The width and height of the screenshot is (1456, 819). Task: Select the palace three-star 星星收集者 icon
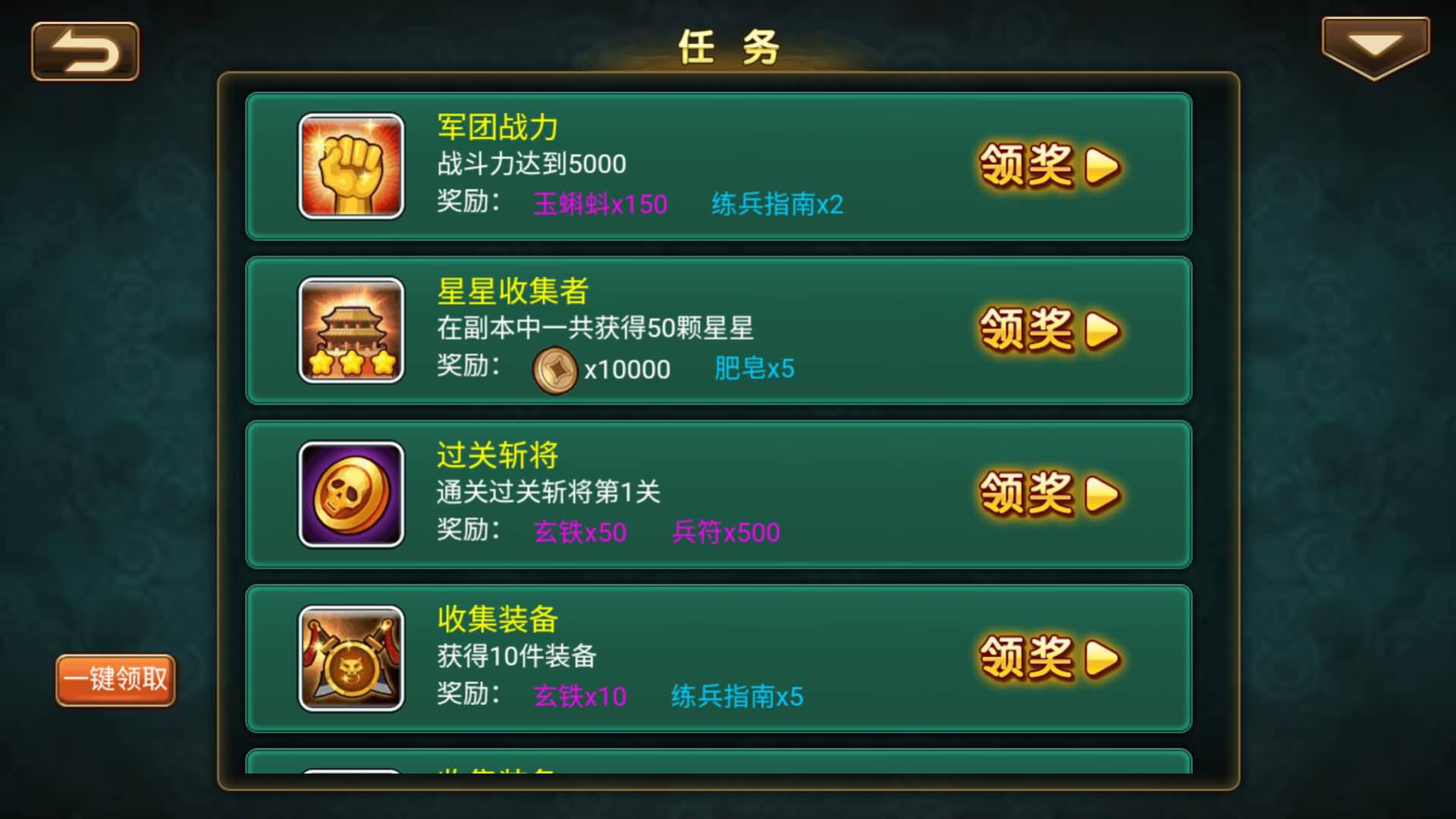(x=351, y=330)
